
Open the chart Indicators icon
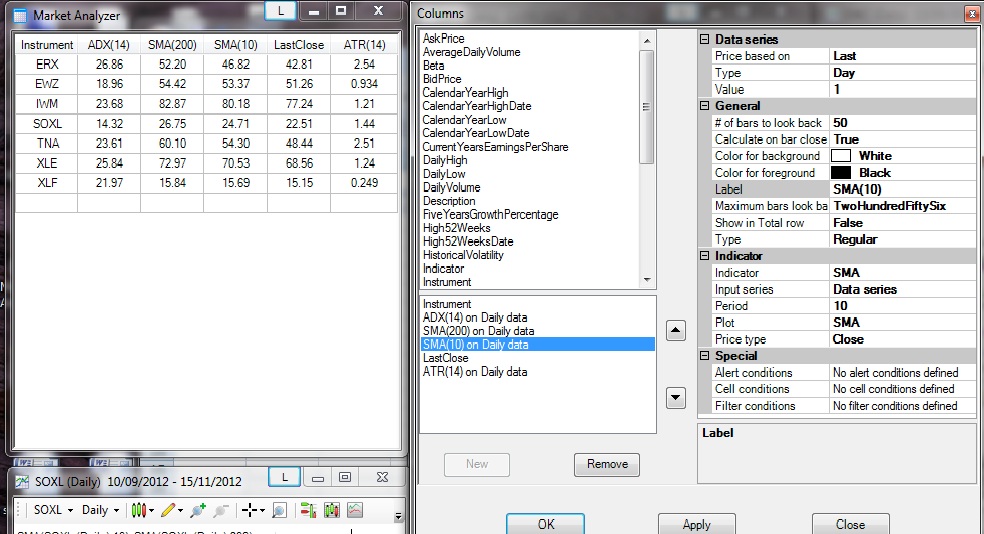point(355,510)
